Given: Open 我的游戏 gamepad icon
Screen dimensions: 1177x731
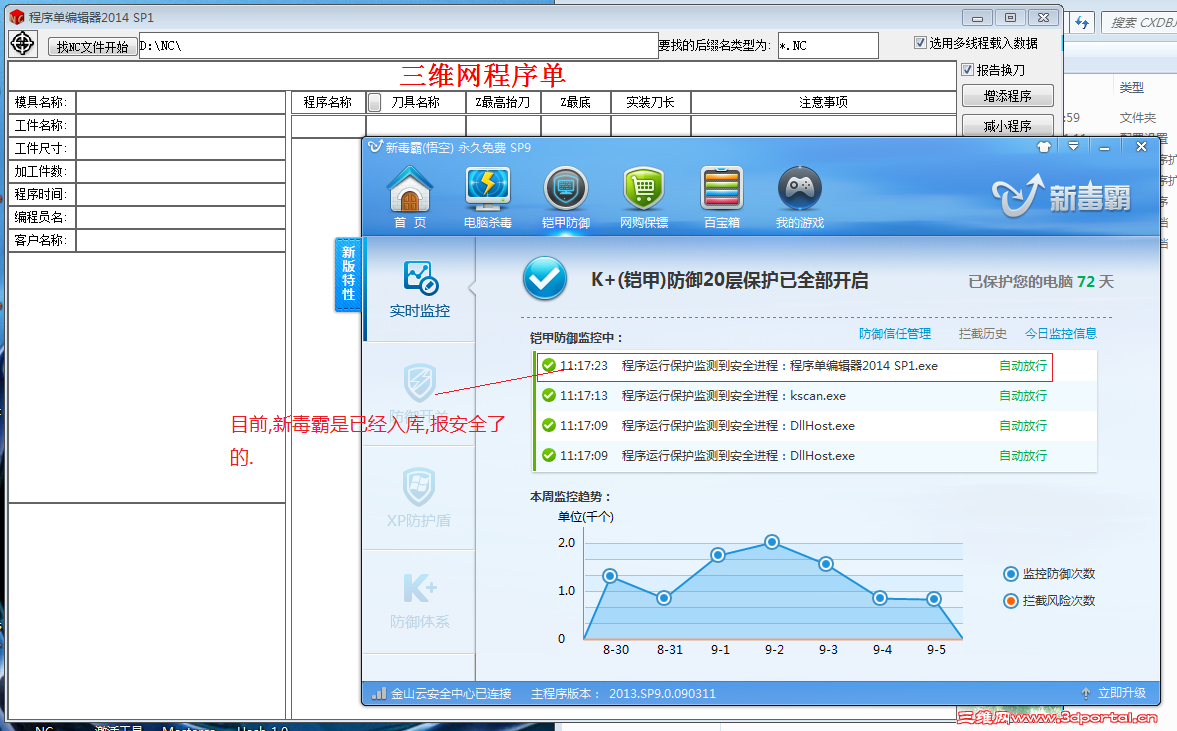Looking at the screenshot, I should pos(800,197).
